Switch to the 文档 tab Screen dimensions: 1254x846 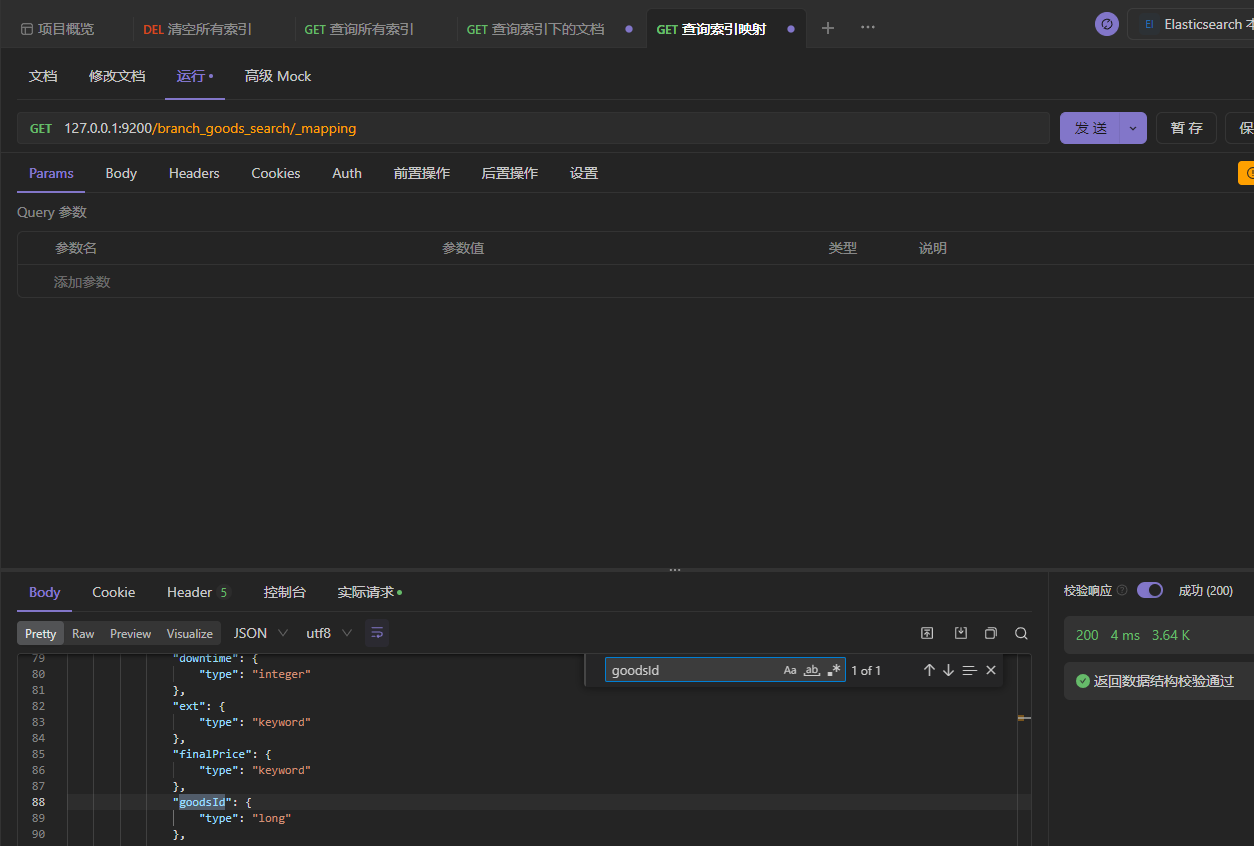43,76
